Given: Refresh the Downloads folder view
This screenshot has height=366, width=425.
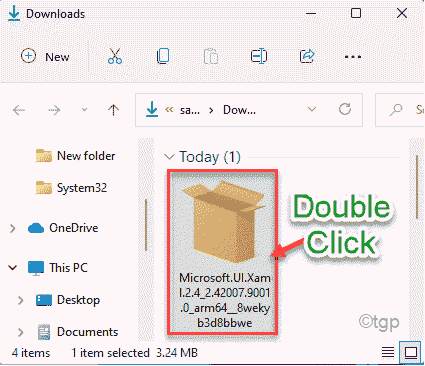Looking at the screenshot, I should coord(345,109).
